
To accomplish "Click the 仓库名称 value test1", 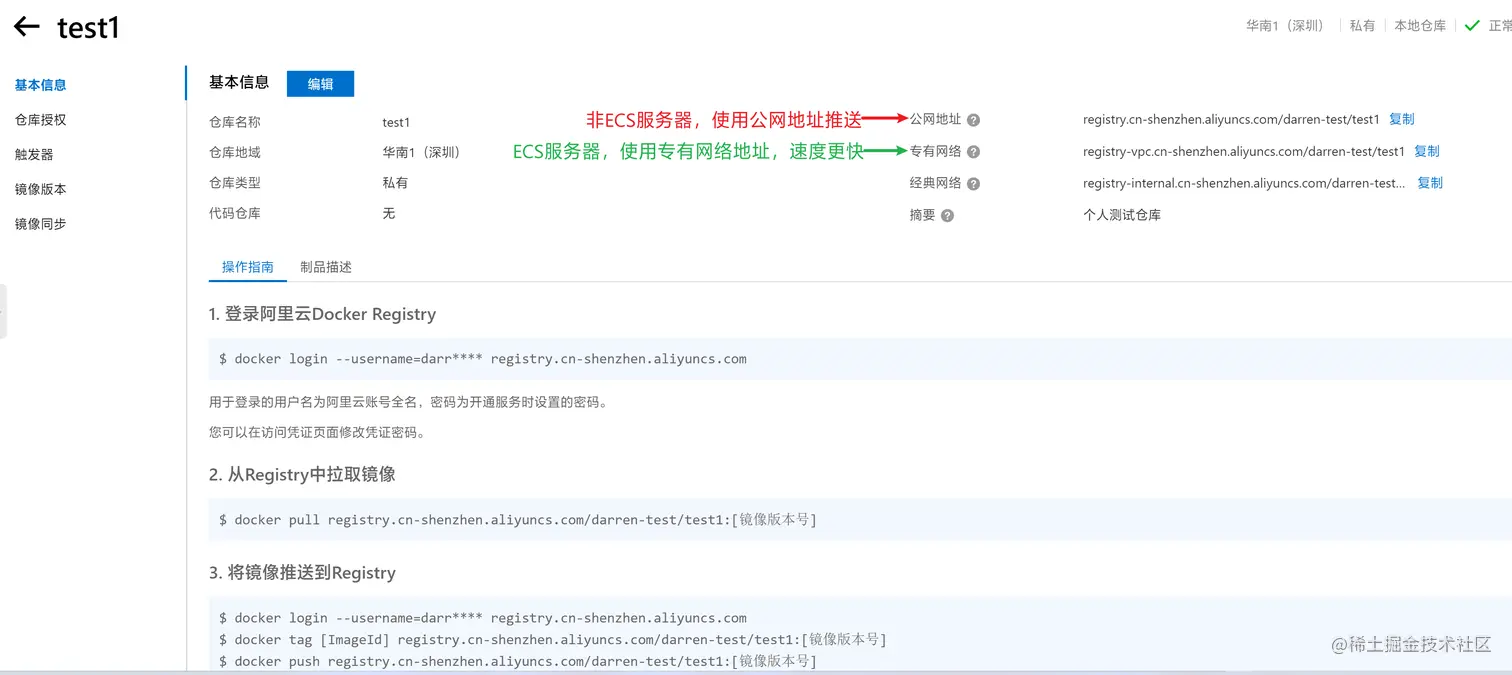I will coord(396,122).
